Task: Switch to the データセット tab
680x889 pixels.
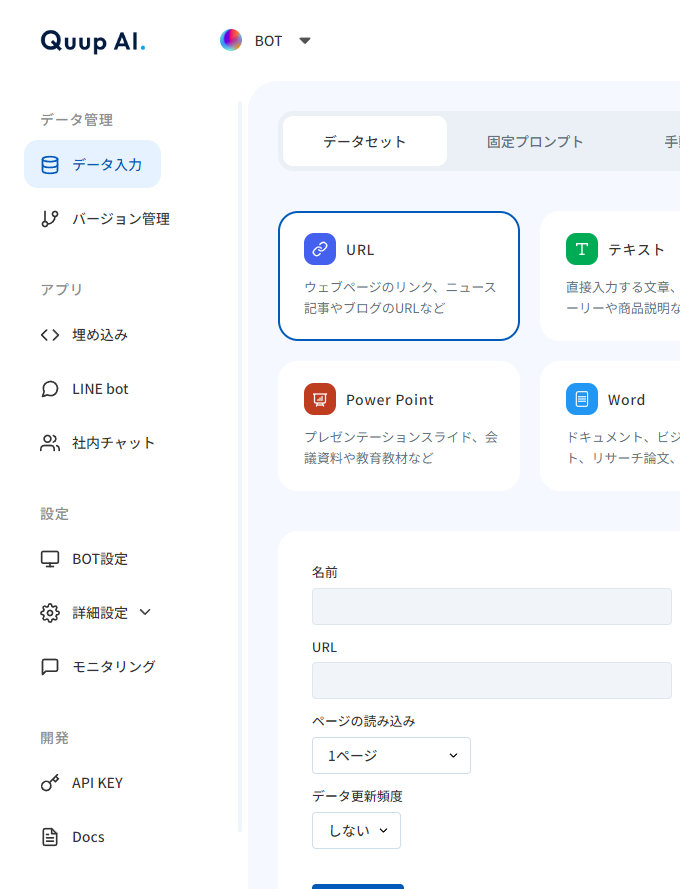Action: click(365, 141)
